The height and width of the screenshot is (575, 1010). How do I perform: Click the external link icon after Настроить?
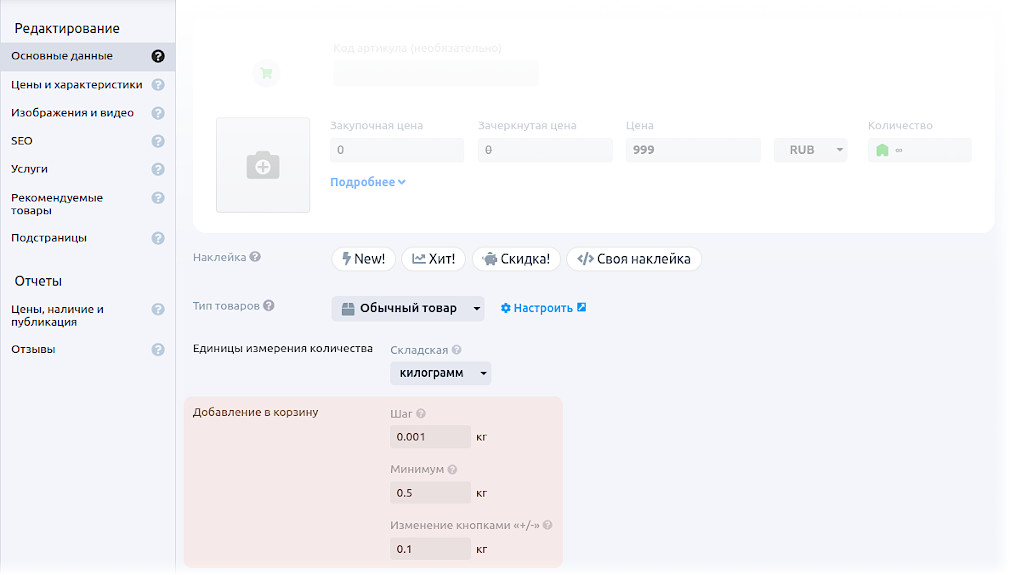coord(582,307)
